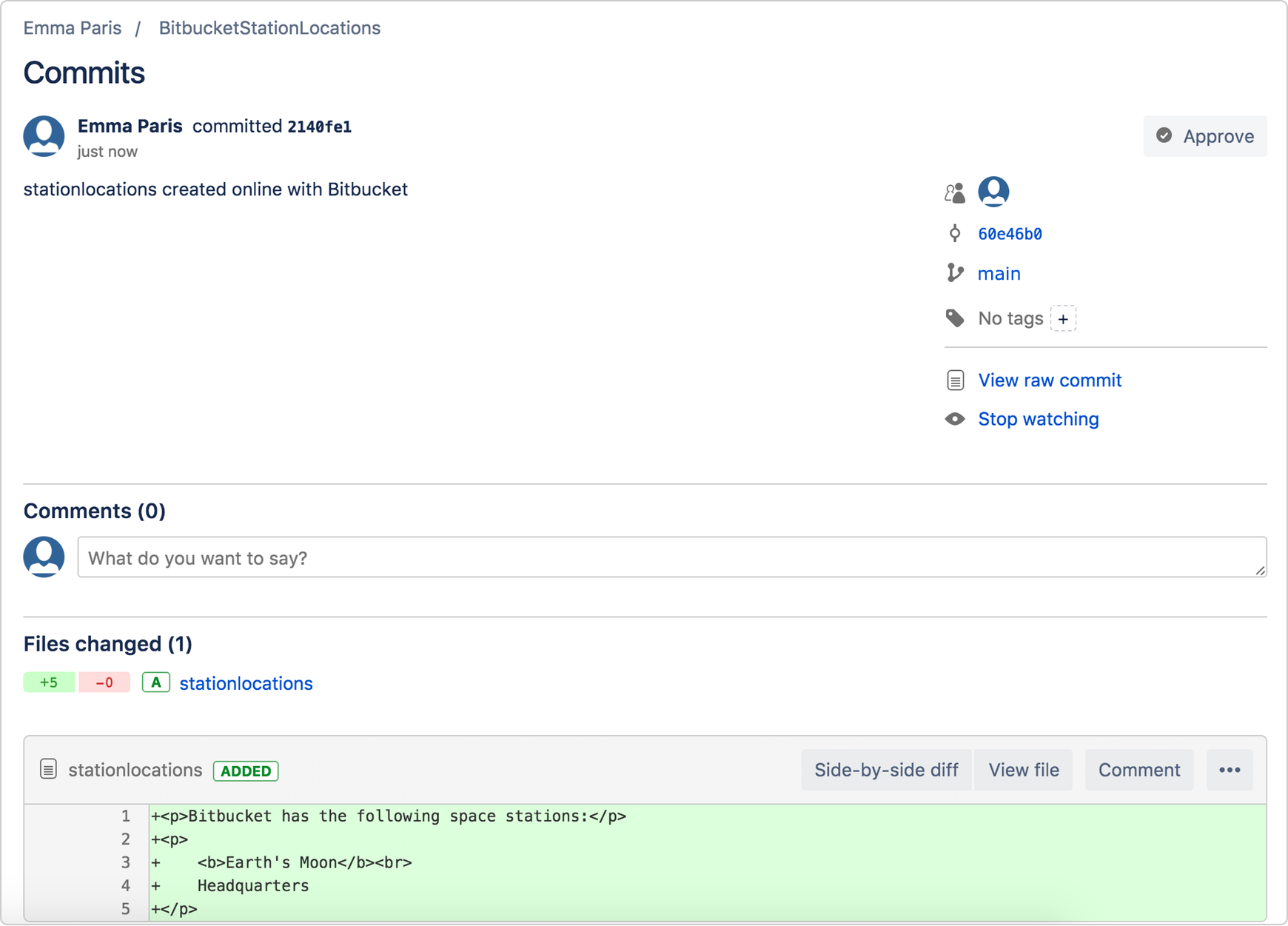1288x926 pixels.
Task: Open commit 60e46b0
Action: [x=1010, y=233]
